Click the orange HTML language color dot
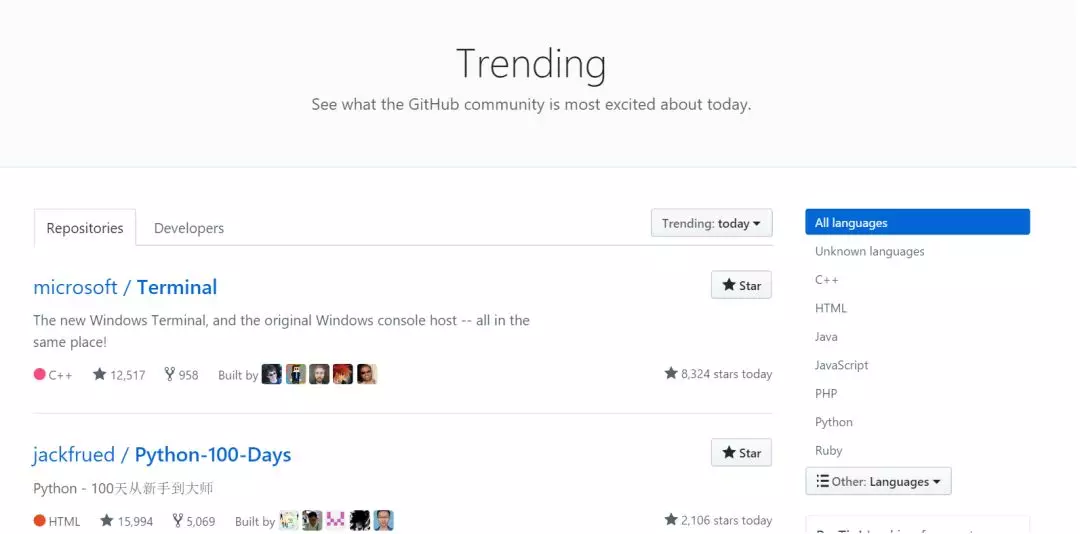Image resolution: width=1080 pixels, height=534 pixels. point(39,521)
